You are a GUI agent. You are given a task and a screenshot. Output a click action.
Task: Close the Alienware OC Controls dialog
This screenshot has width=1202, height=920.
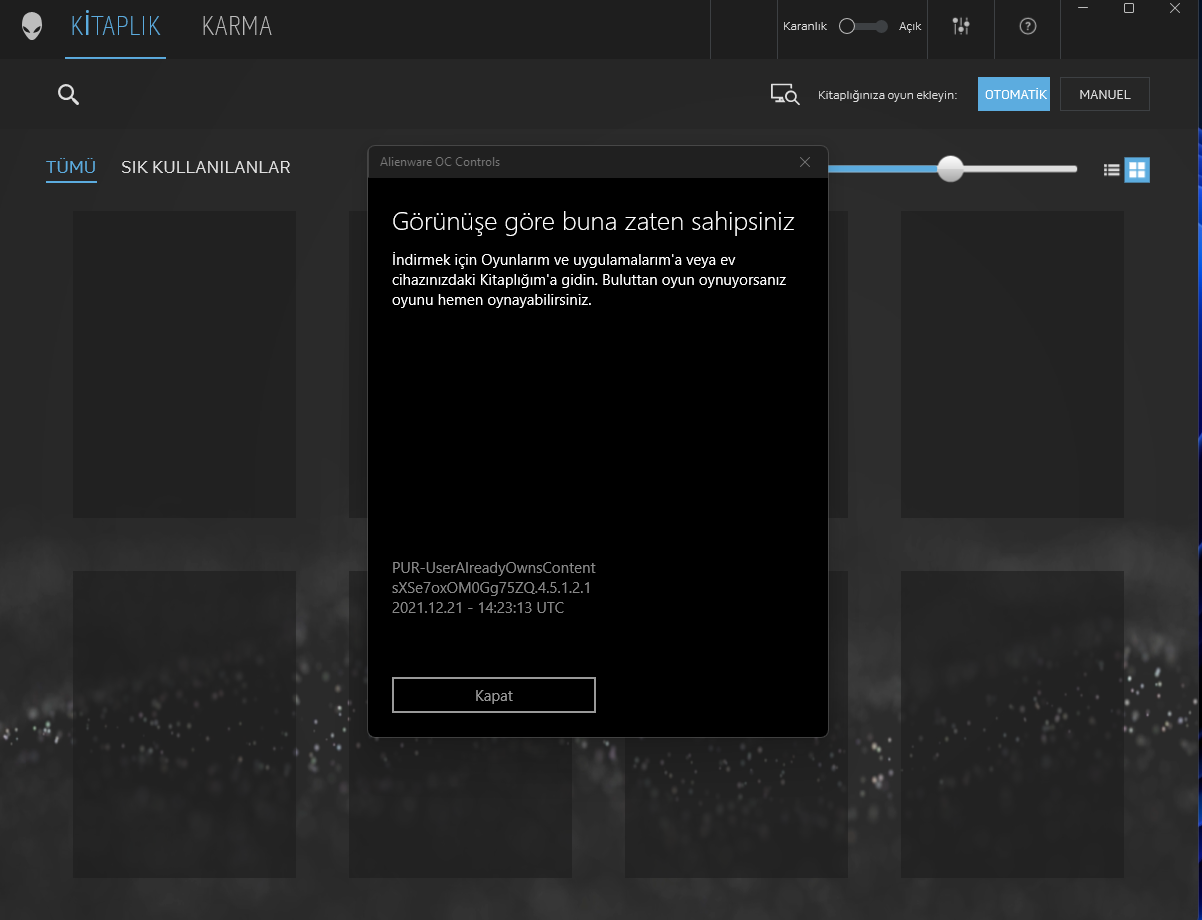tap(805, 162)
